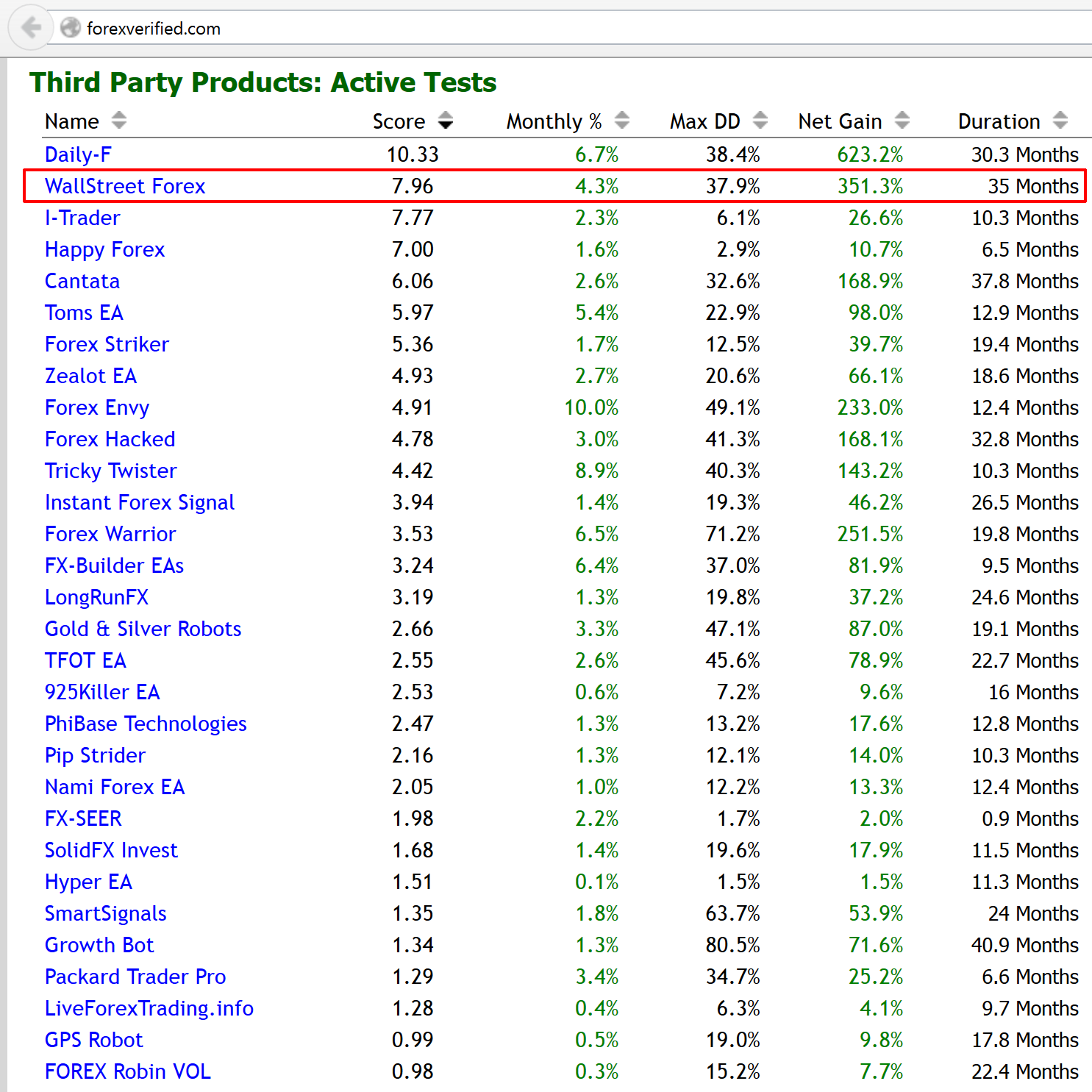This screenshot has width=1092, height=1092.
Task: Sort table by Monthly % arrows
Action: click(x=622, y=121)
